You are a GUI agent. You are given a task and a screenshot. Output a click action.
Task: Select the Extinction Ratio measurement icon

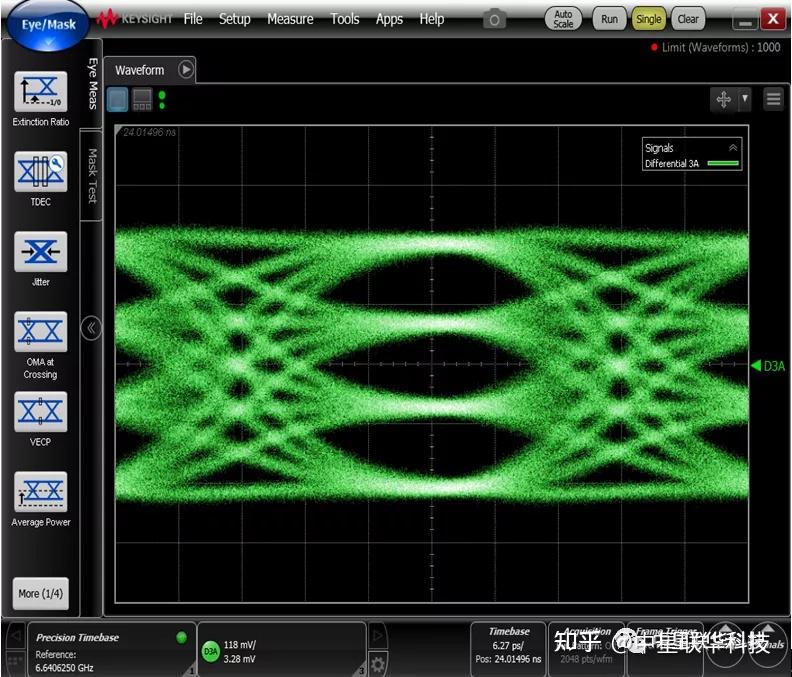pyautogui.click(x=41, y=92)
